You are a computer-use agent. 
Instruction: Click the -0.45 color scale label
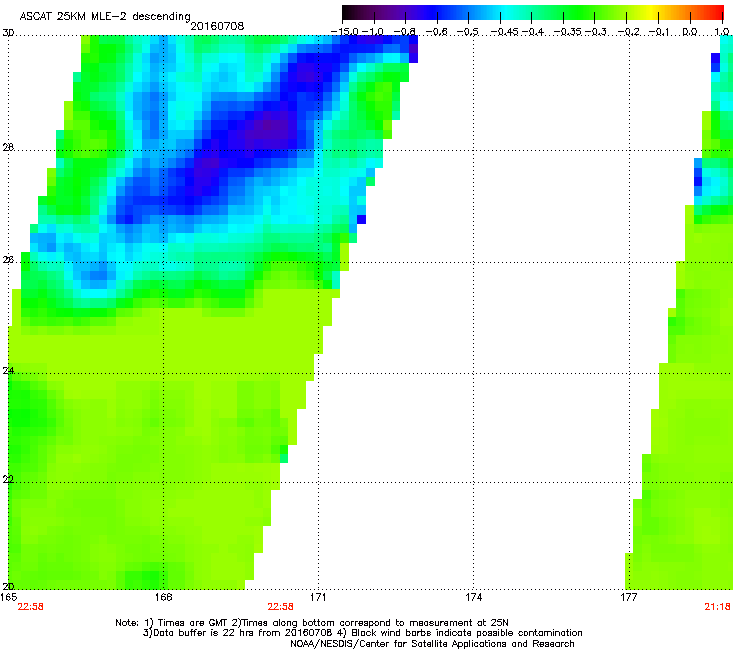504,32
